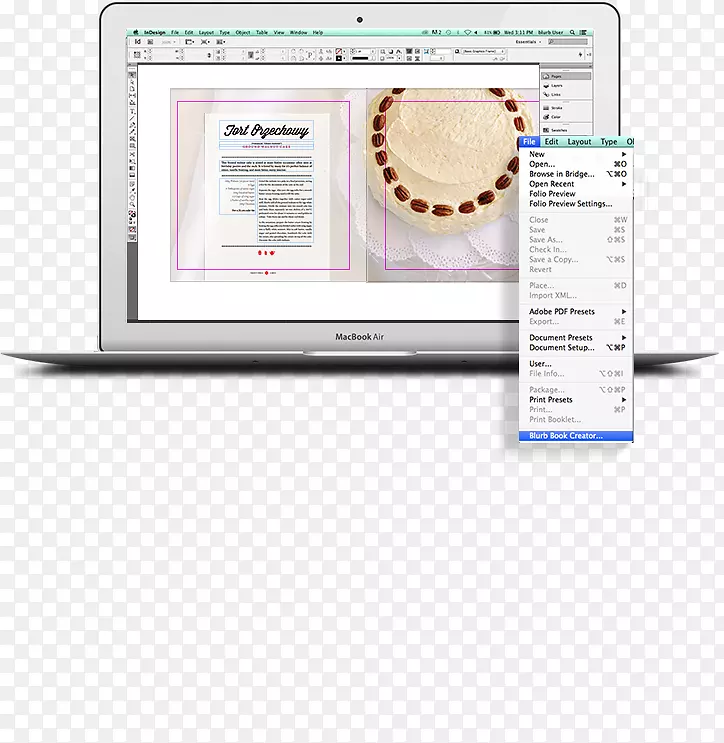Click Type in the enlarged menu overlay

pos(609,142)
